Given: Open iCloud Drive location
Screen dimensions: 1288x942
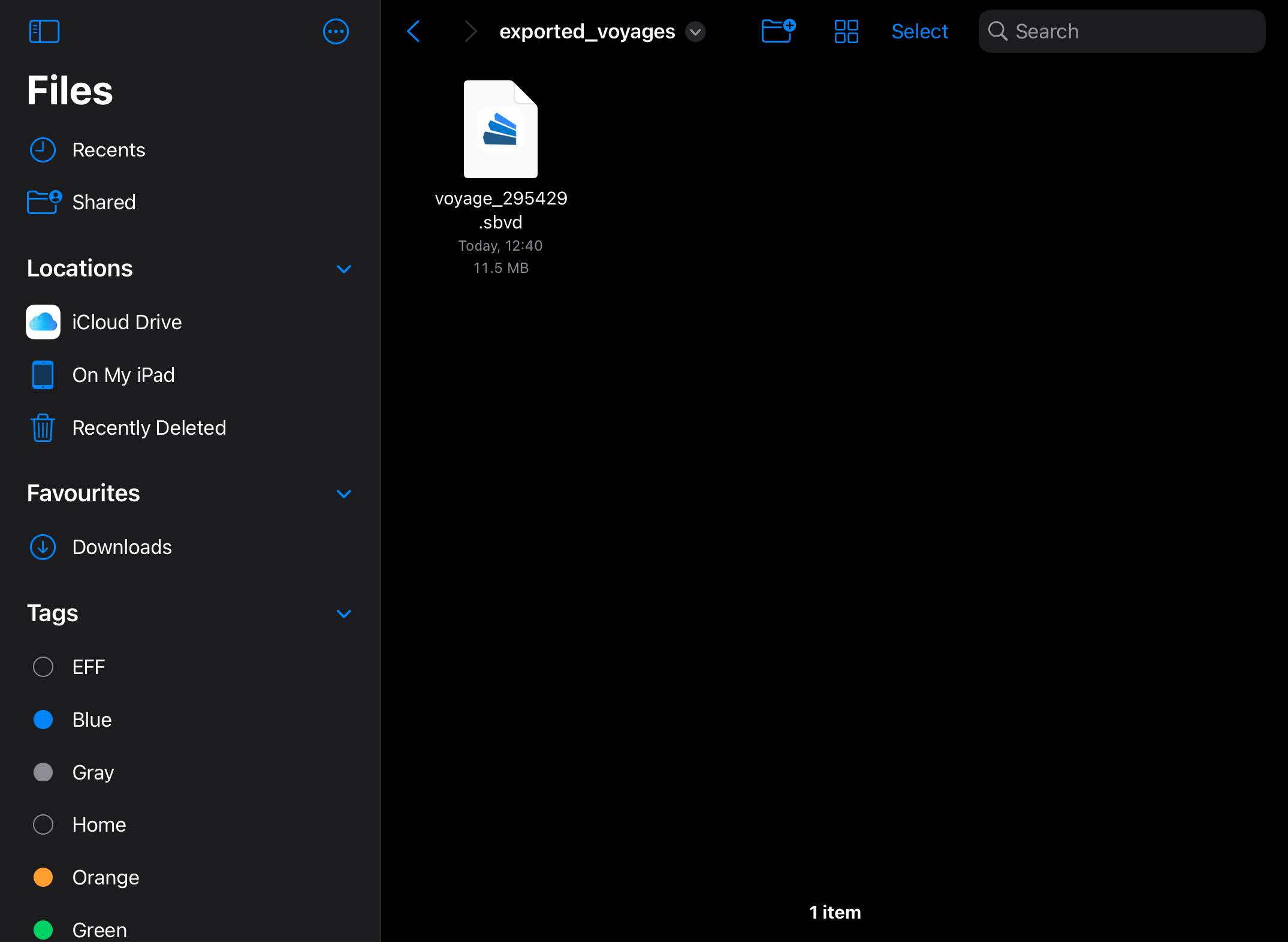Looking at the screenshot, I should 127,322.
